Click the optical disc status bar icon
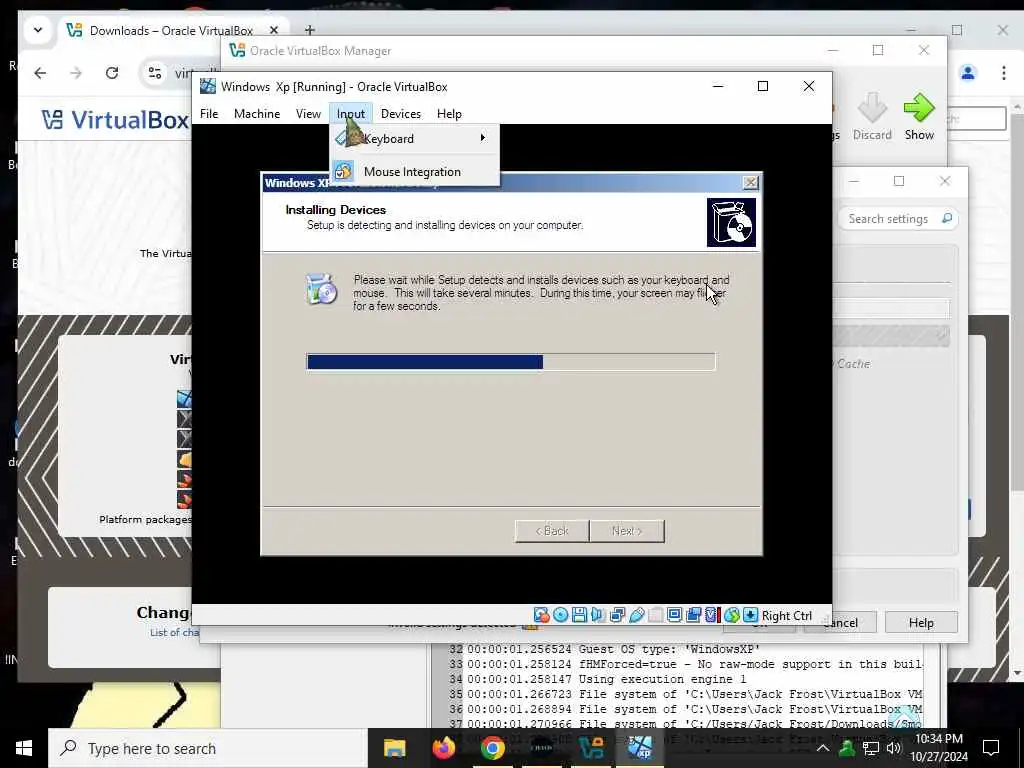The image size is (1024, 768). point(560,615)
